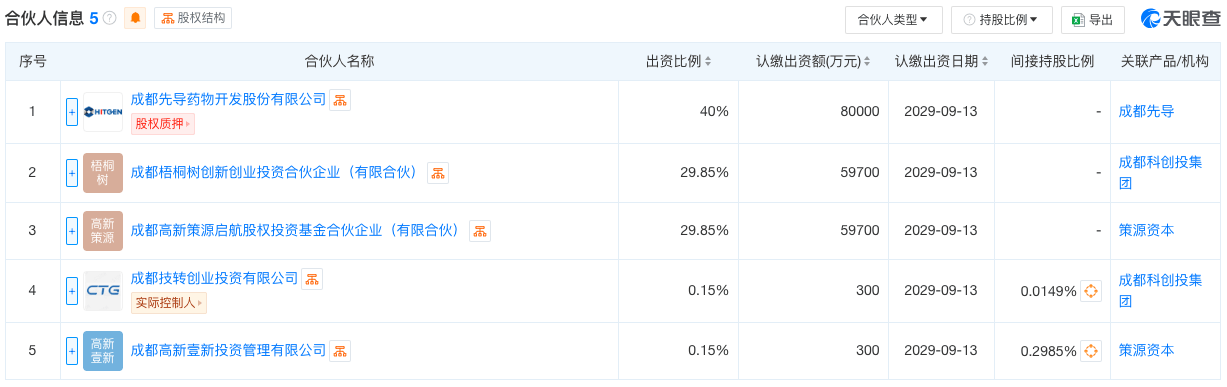Image resolution: width=1227 pixels, height=387 pixels.
Task: Open the 股权结构 equity structure button
Action: pos(193,18)
